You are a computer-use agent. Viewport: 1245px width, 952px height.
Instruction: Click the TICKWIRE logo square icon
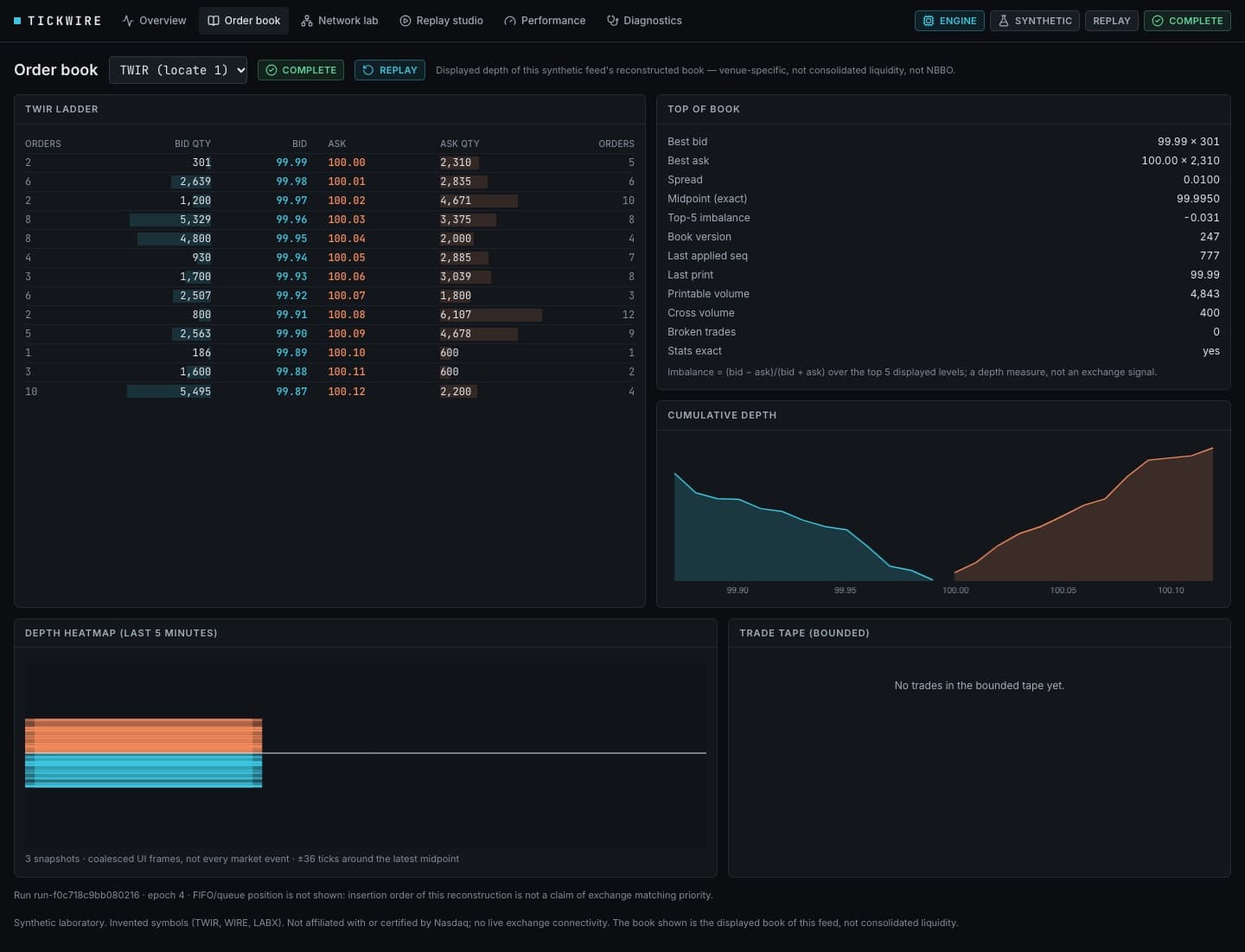coord(17,21)
